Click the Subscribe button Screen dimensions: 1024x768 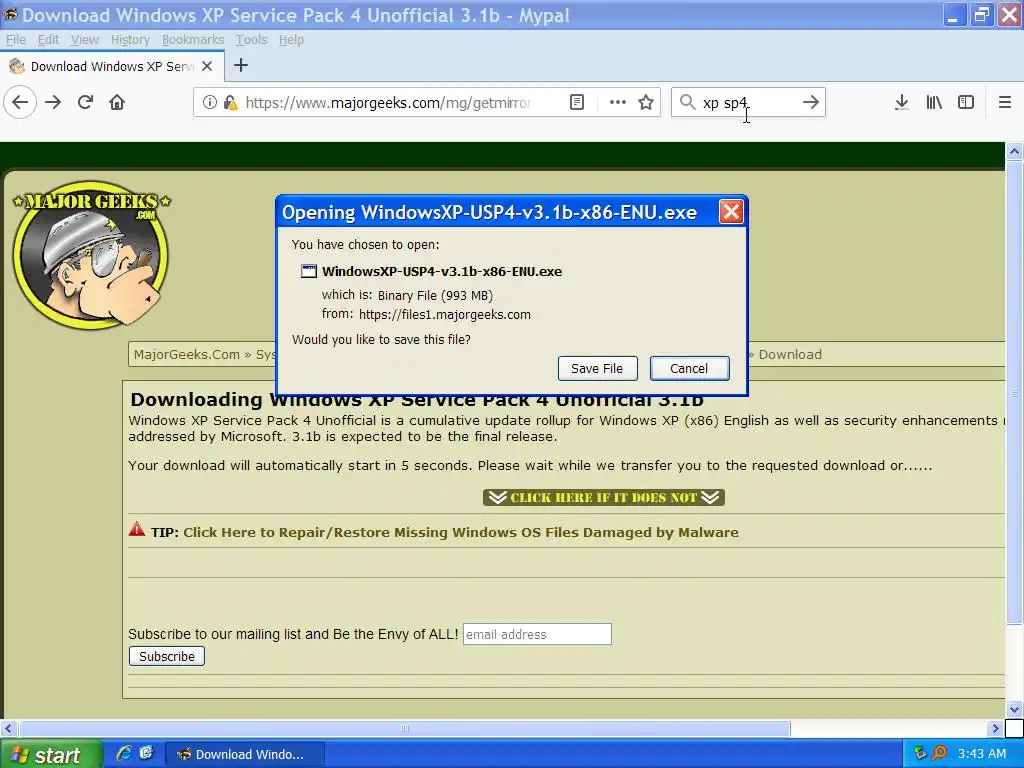[x=167, y=656]
